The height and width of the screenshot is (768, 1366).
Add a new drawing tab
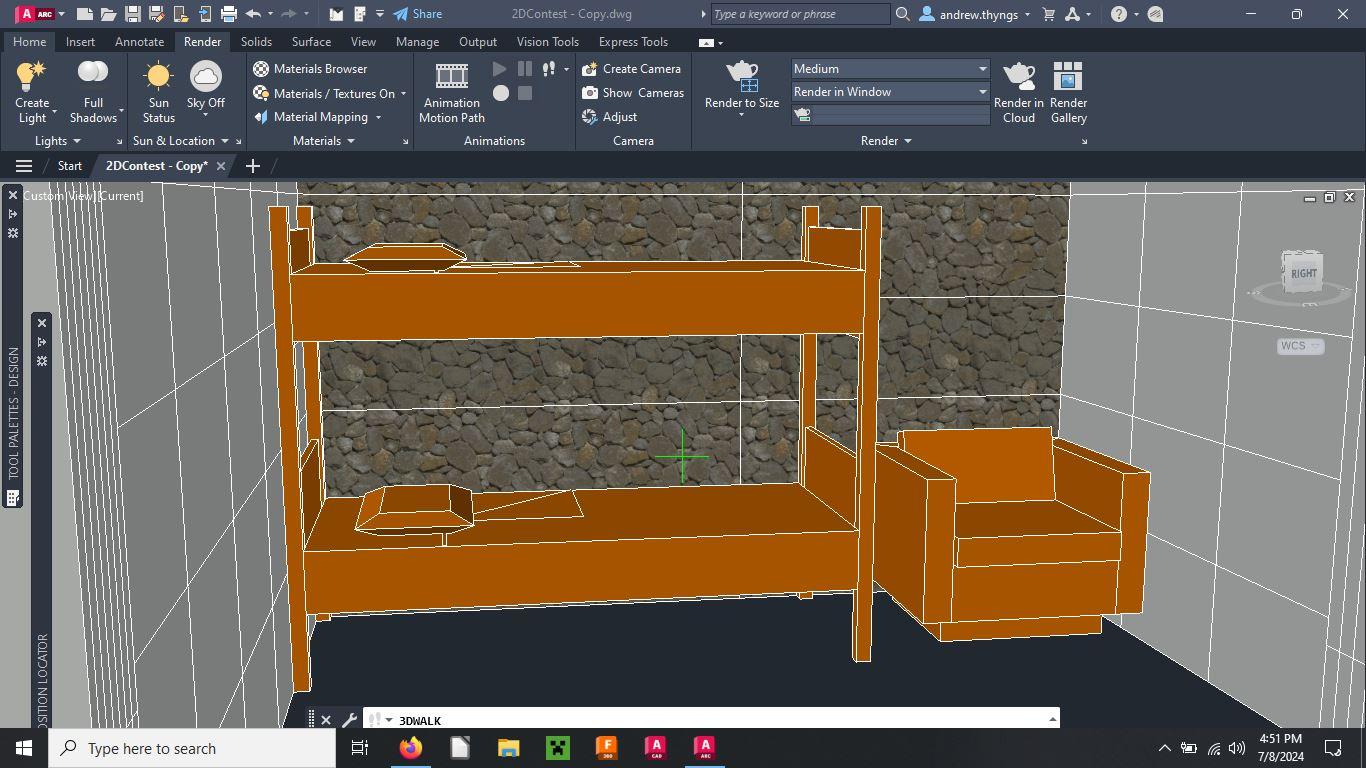(x=252, y=166)
